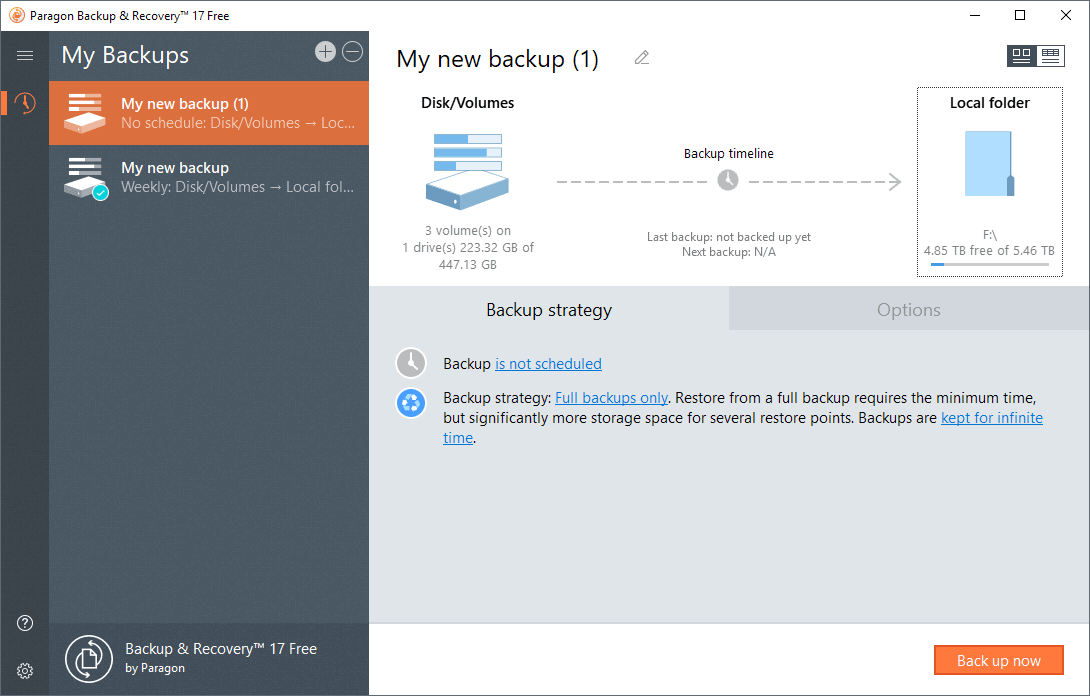Open the Backup strategy tab
Viewport: 1090px width, 696px height.
coord(549,309)
